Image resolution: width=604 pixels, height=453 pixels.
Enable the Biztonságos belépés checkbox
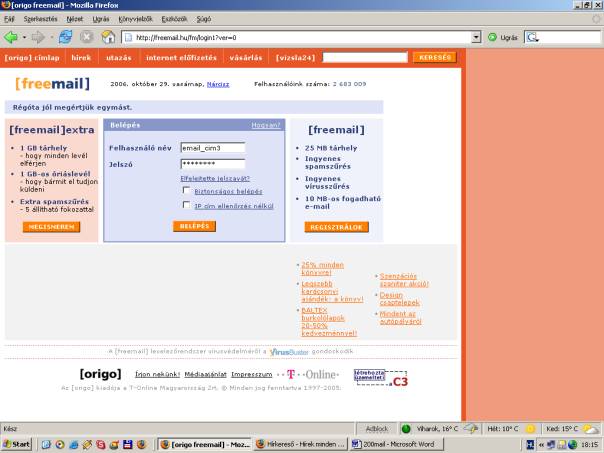pos(186,190)
